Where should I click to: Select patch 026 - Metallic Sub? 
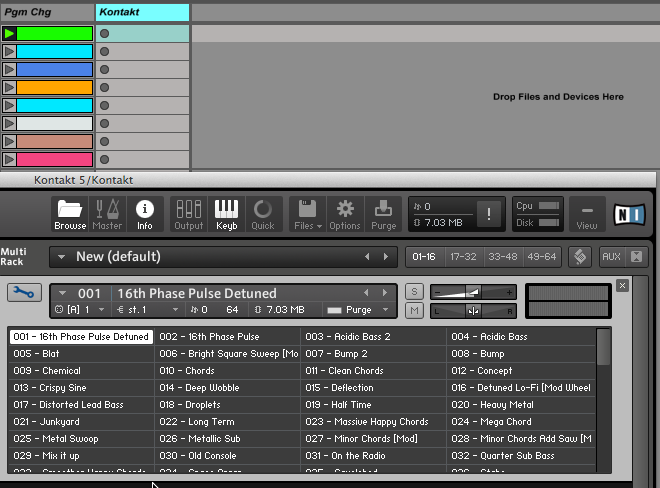click(227, 438)
